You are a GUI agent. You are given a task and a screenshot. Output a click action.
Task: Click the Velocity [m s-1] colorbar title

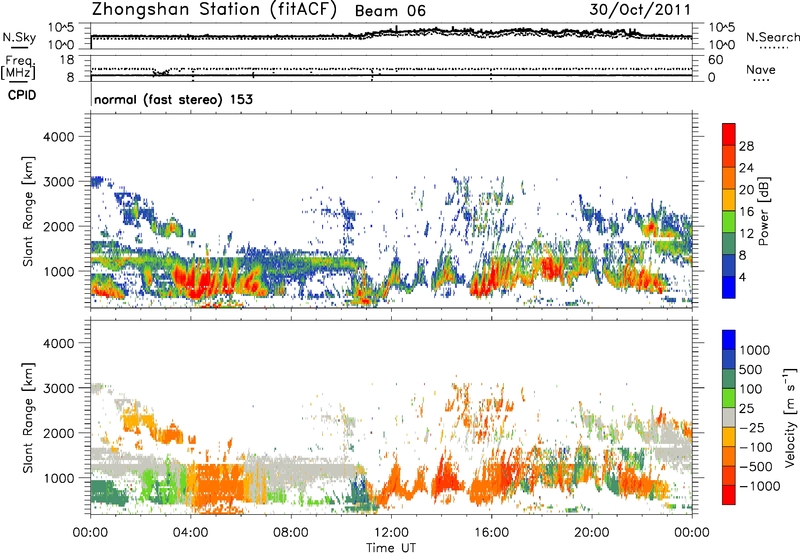(790, 417)
